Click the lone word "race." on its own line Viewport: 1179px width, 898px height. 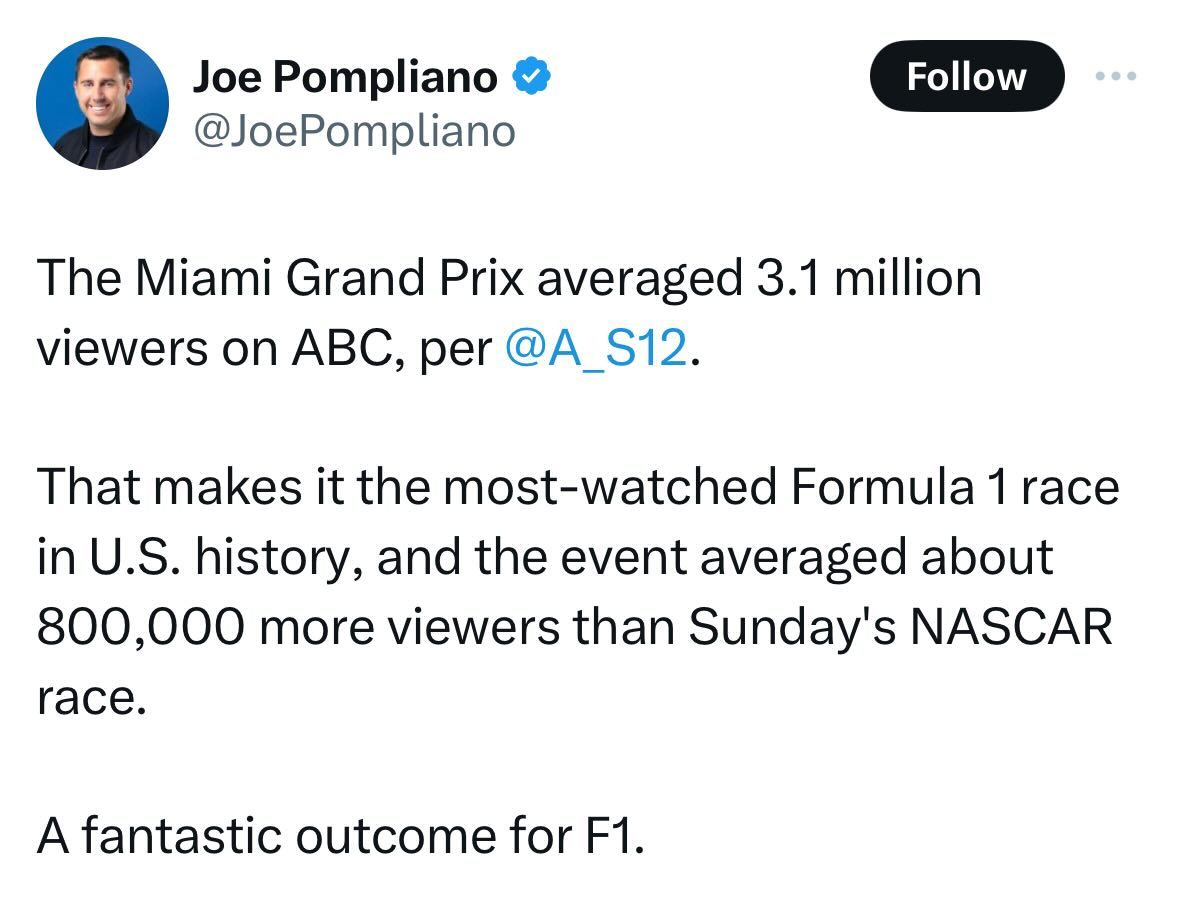pos(91,698)
